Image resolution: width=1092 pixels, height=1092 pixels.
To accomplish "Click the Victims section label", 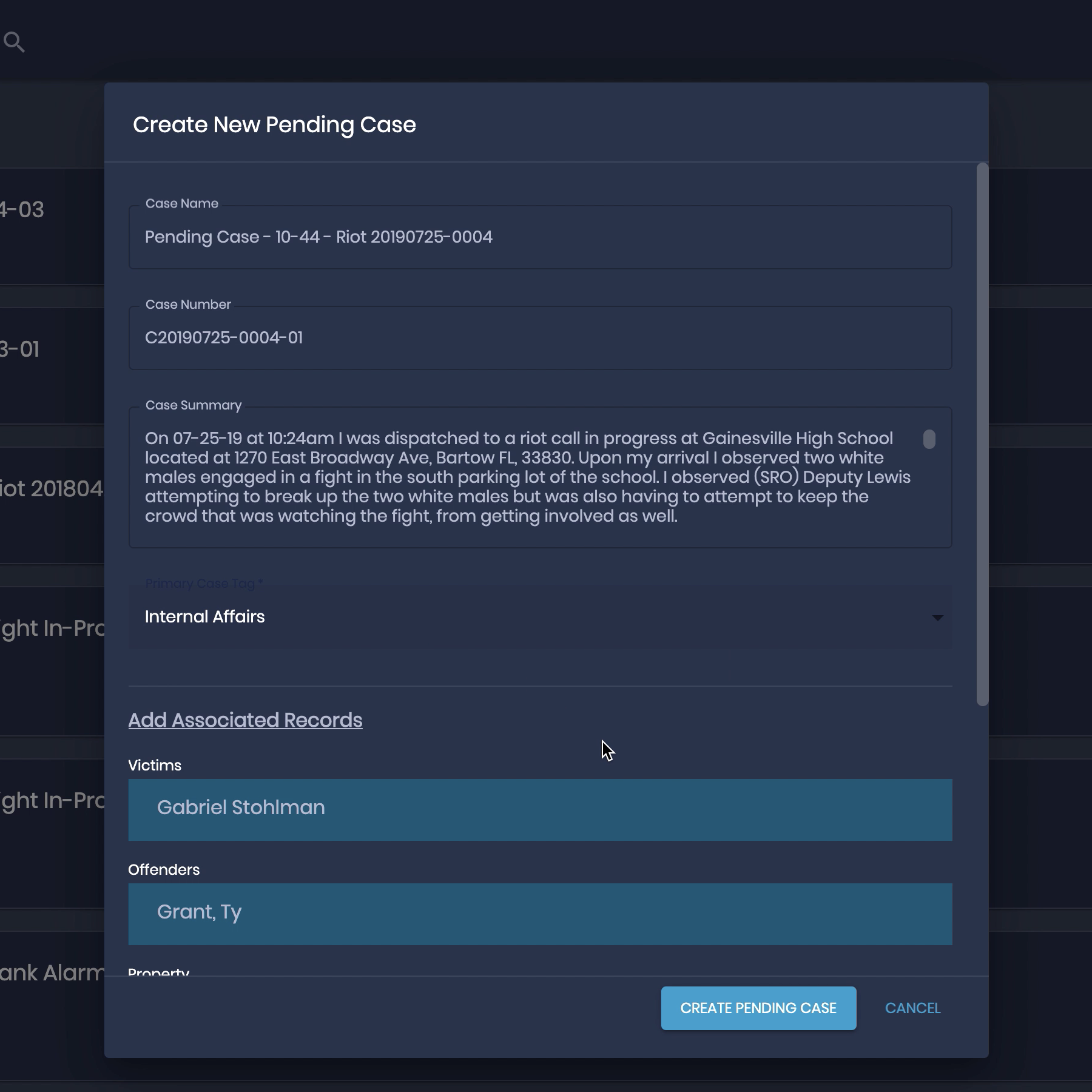I will (155, 766).
